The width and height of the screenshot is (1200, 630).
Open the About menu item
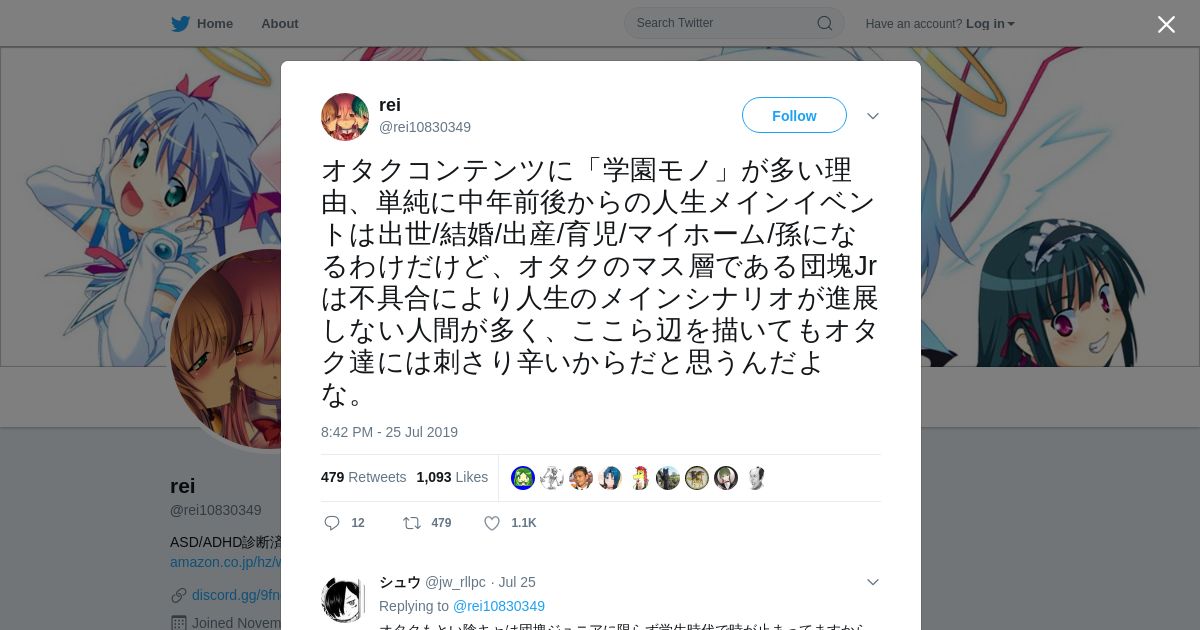(280, 24)
